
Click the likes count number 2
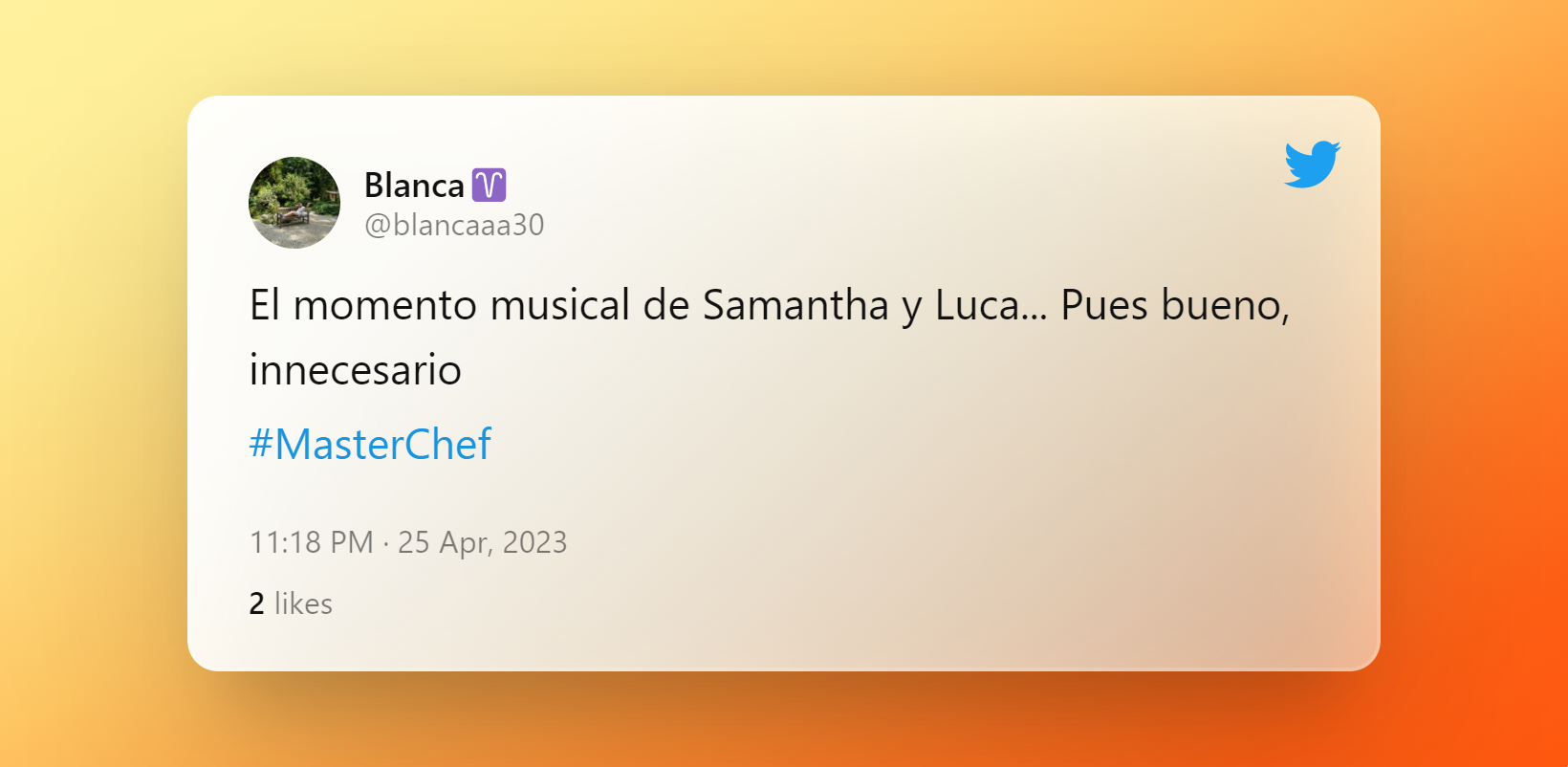click(256, 604)
